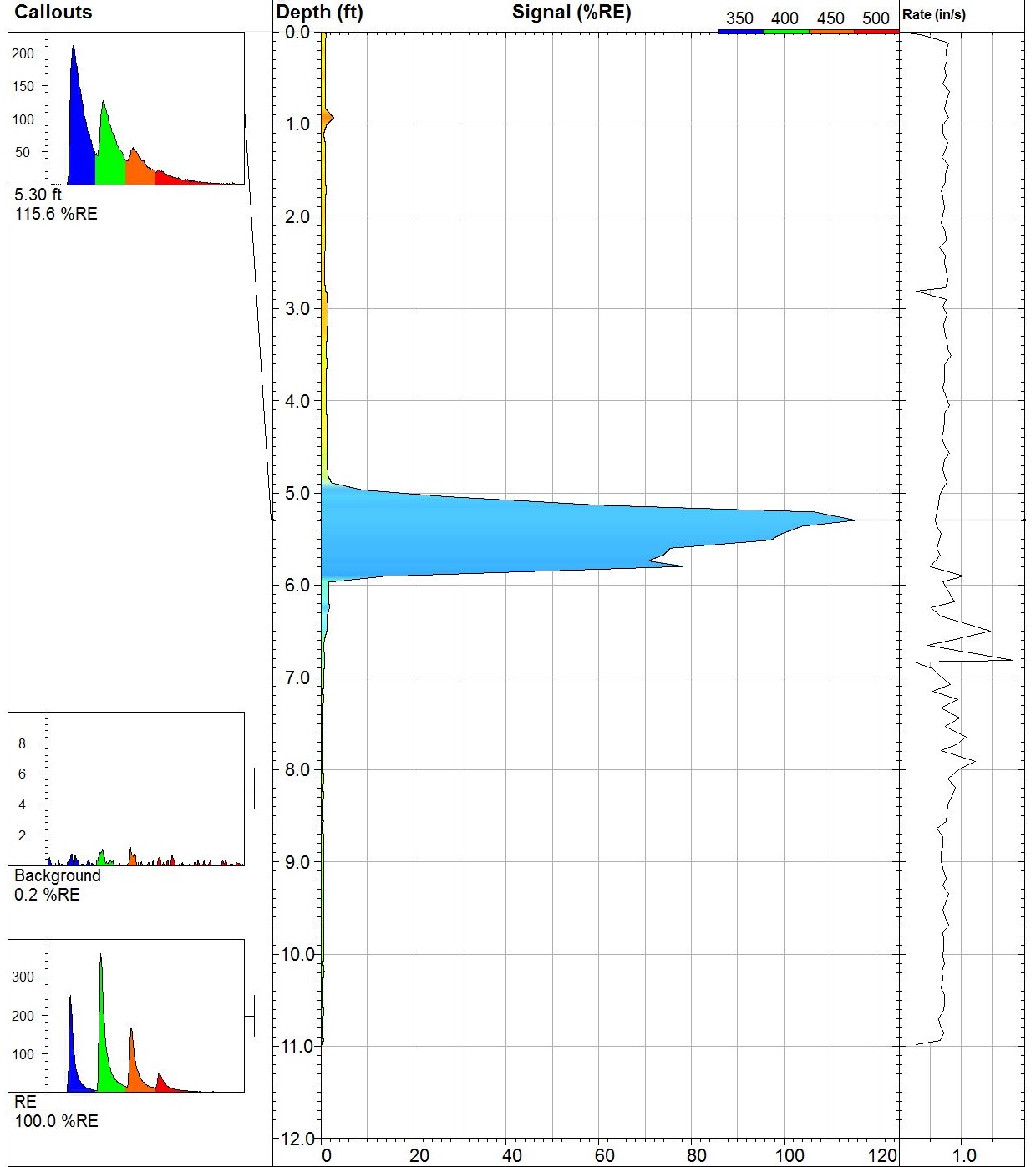The width and height of the screenshot is (1036, 1167).
Task: Click the 3.0 depth axis label
Action: coord(297,309)
